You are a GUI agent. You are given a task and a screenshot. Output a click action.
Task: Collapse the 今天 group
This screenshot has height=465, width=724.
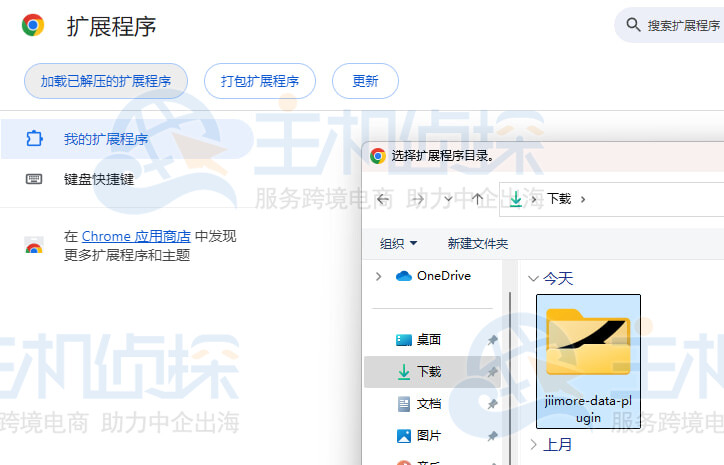533,279
